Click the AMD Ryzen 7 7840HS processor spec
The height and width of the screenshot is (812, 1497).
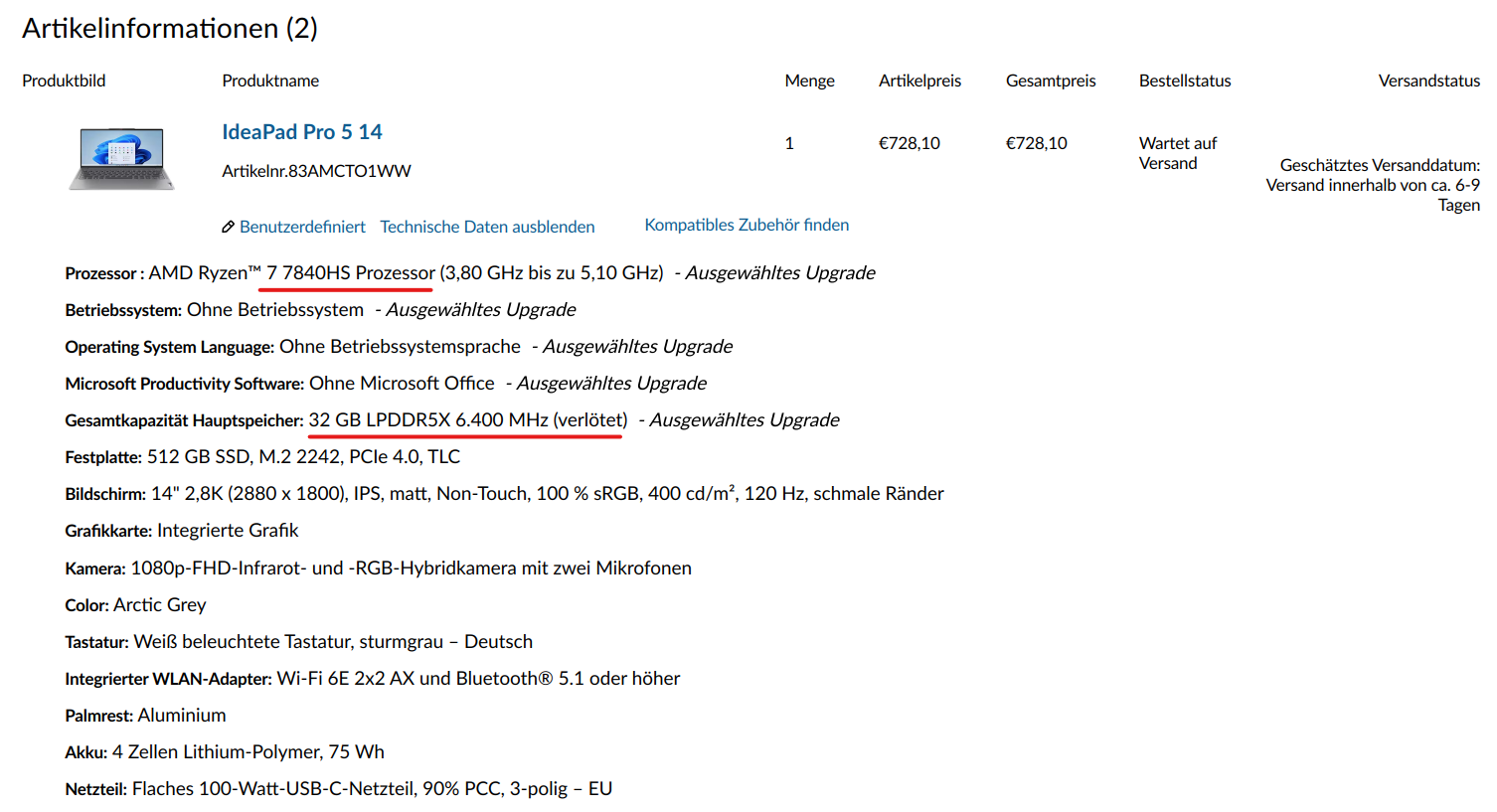[x=470, y=272]
